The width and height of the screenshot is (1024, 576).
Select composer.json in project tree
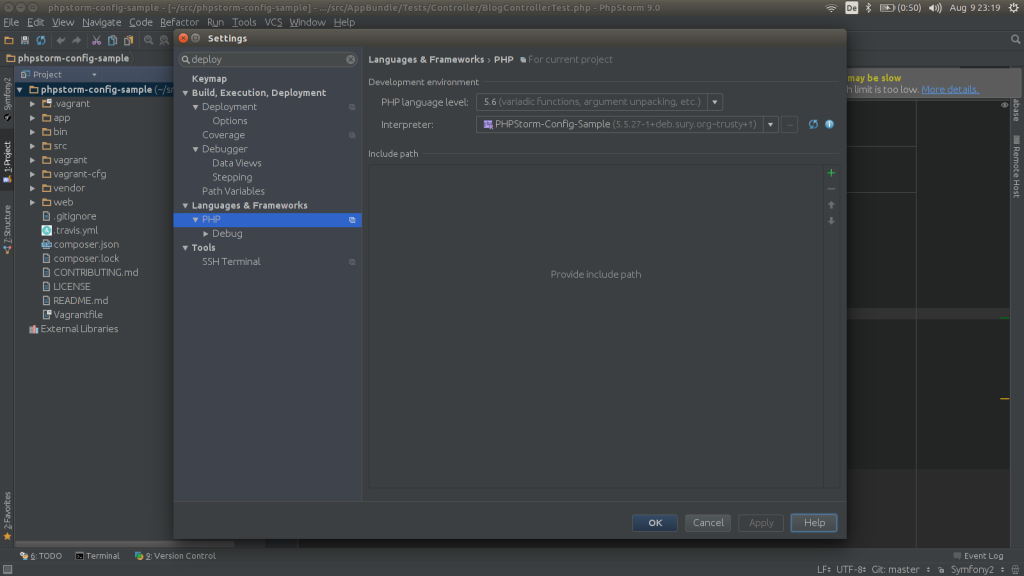(x=86, y=244)
